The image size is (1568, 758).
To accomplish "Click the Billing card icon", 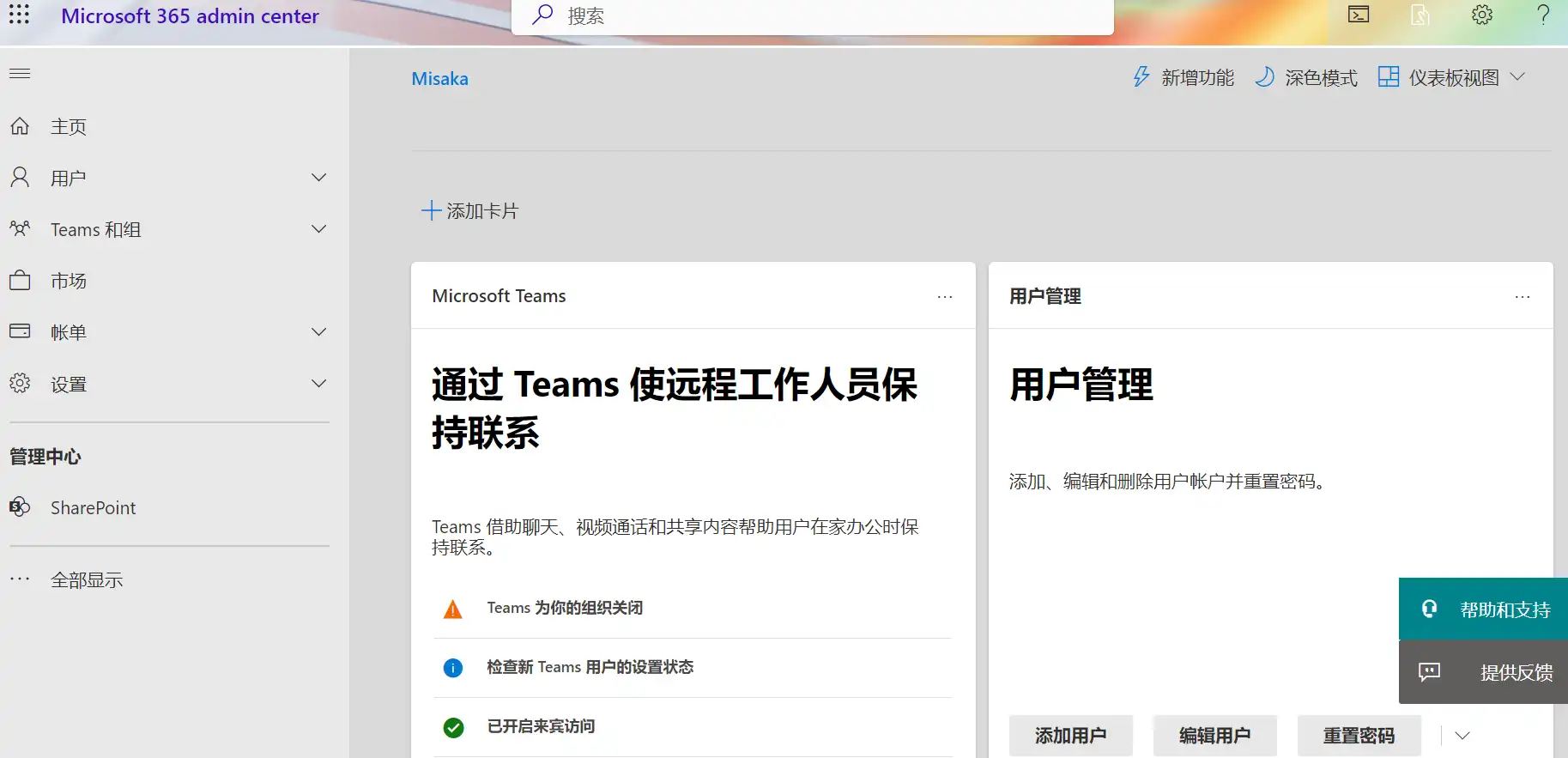I will coord(20,331).
